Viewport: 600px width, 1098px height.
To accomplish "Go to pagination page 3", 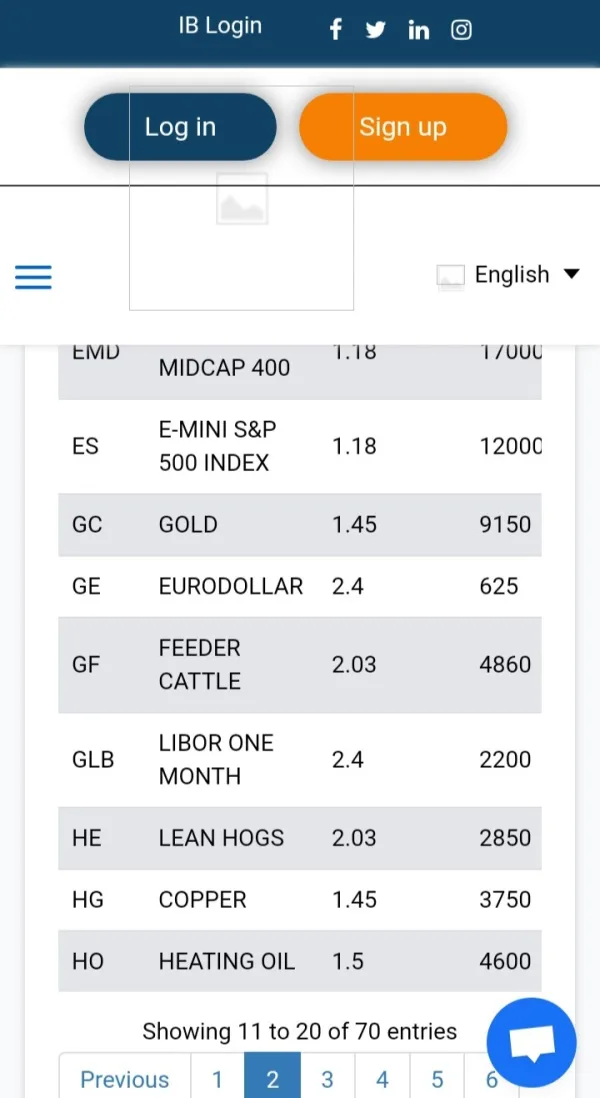I will pyautogui.click(x=327, y=1079).
